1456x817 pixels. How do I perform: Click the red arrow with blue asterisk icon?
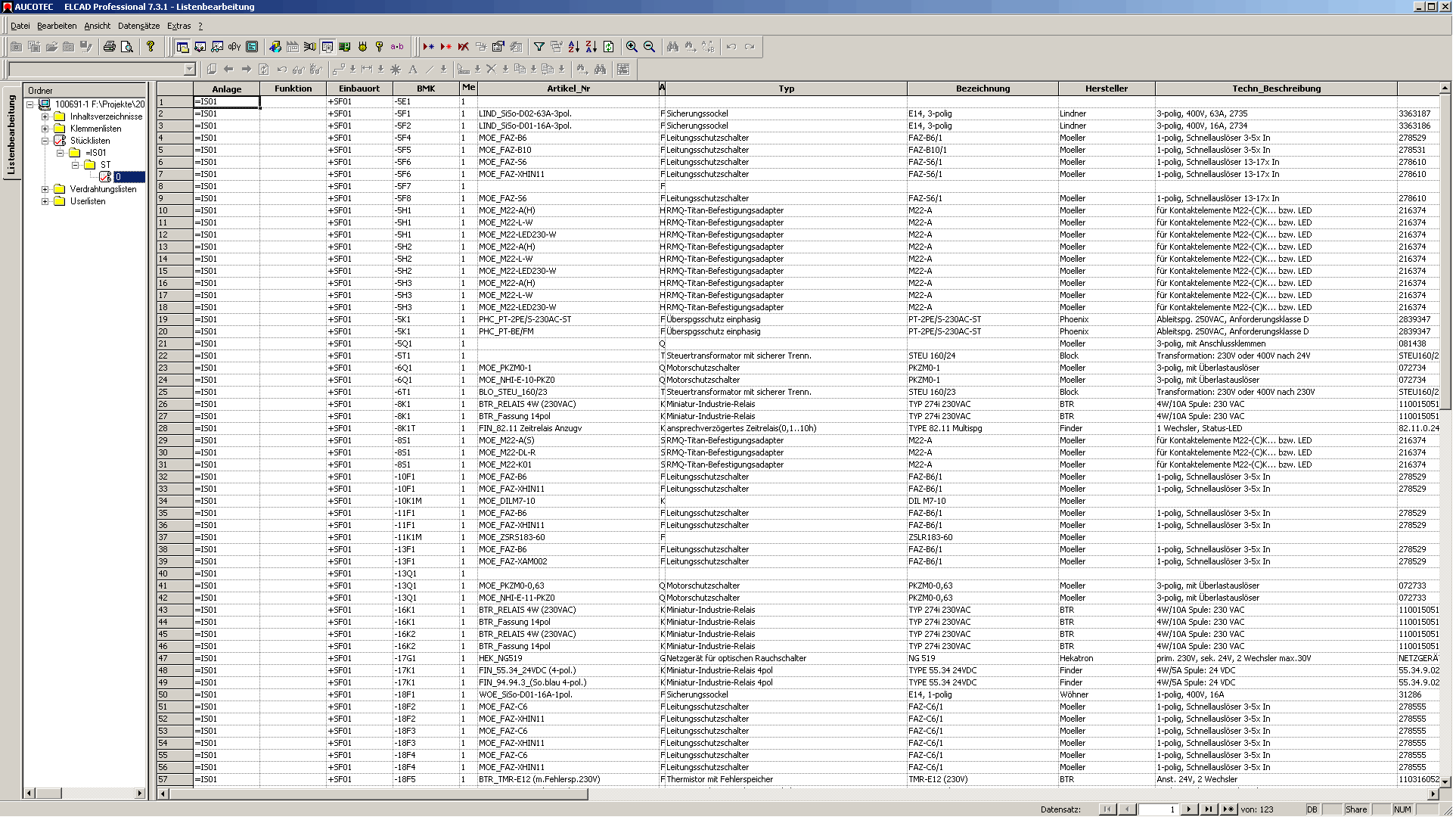429,47
